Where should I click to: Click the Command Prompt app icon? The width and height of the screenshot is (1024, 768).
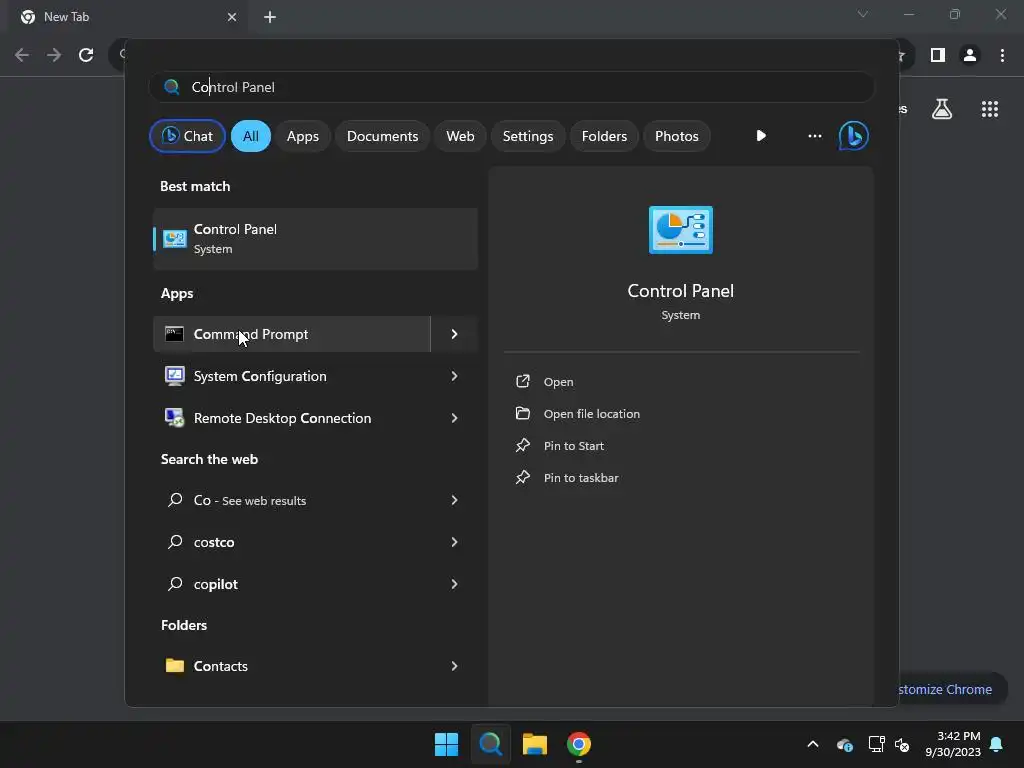coord(174,334)
